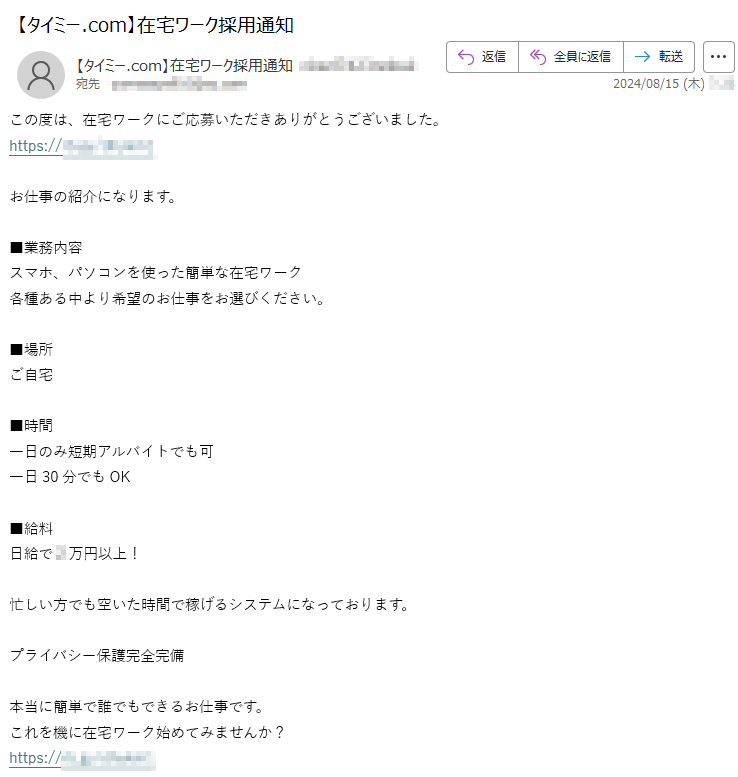738x777 pixels.
Task: Click the 転送 forward button
Action: coord(659,57)
